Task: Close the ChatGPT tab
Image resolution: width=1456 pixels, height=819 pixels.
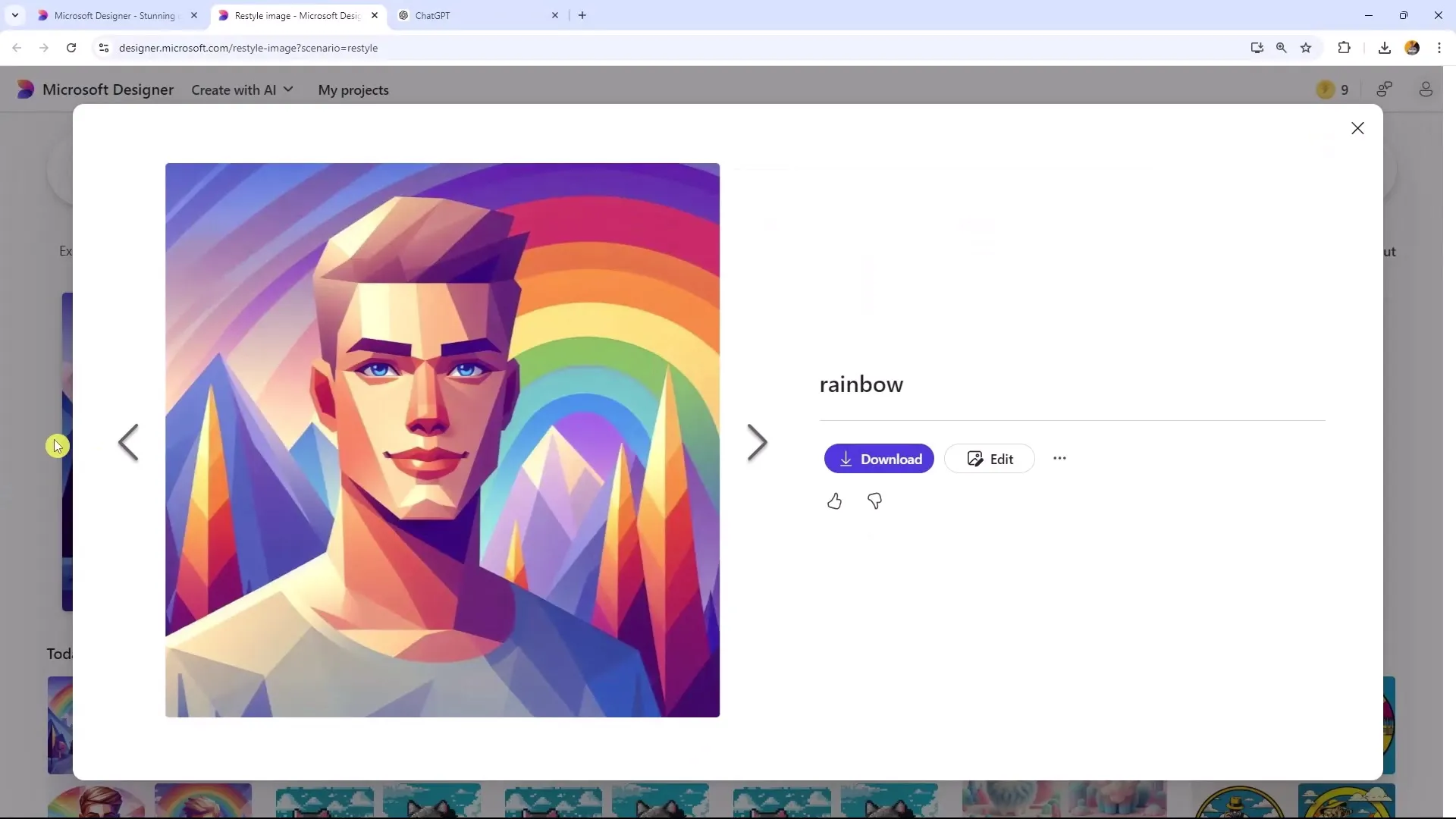Action: [x=555, y=15]
